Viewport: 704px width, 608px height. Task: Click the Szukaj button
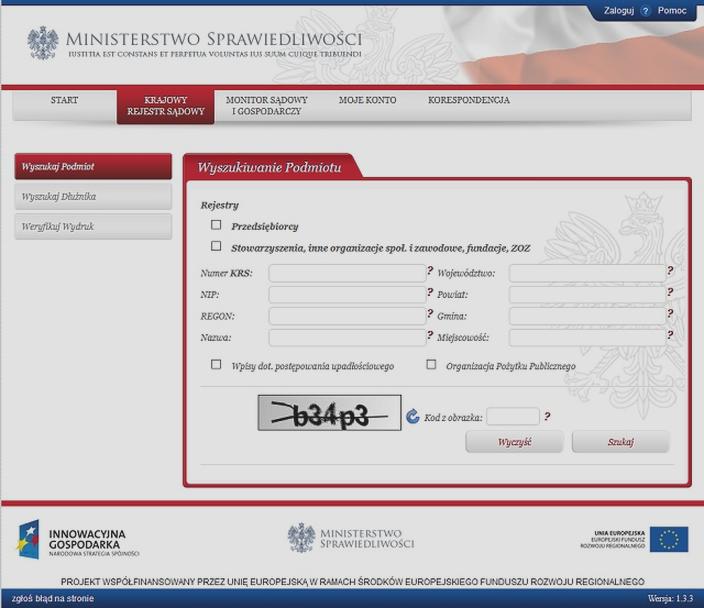620,442
